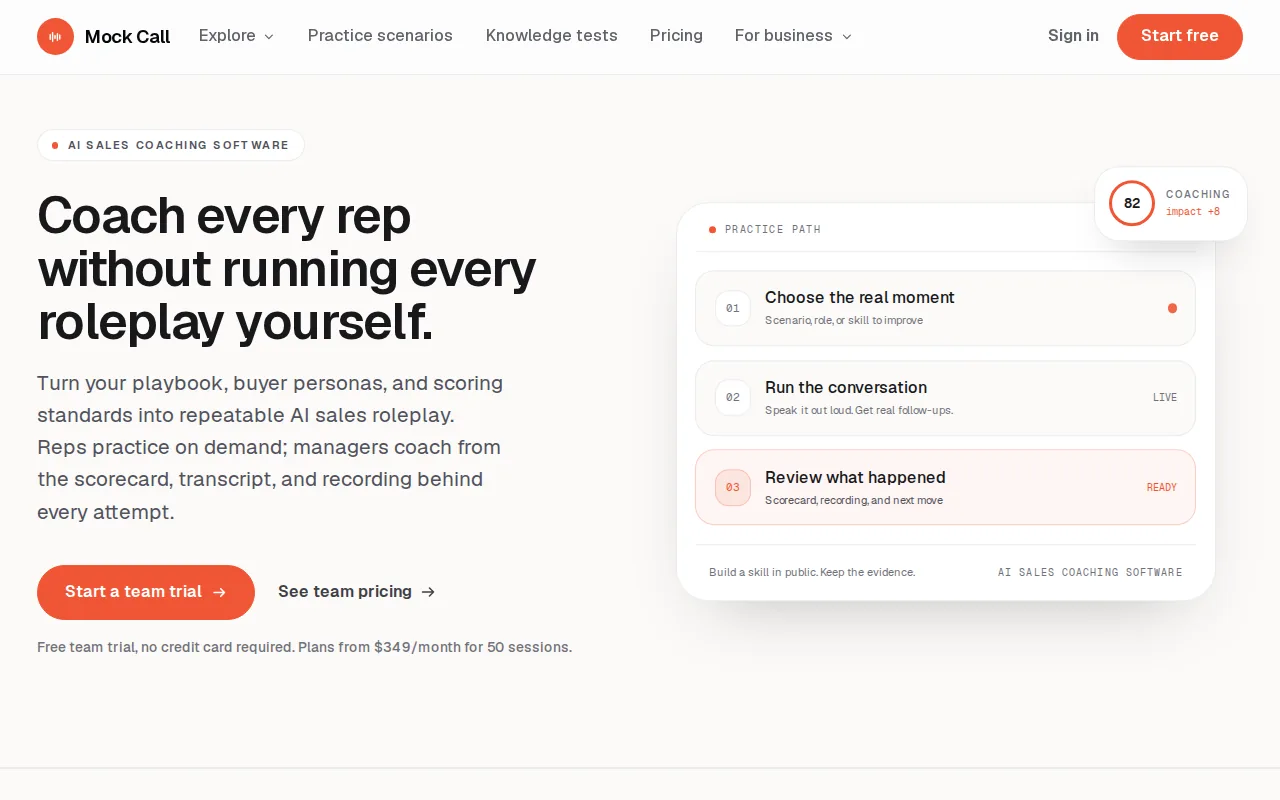Click the arrow icon beside See team pricing

(428, 592)
